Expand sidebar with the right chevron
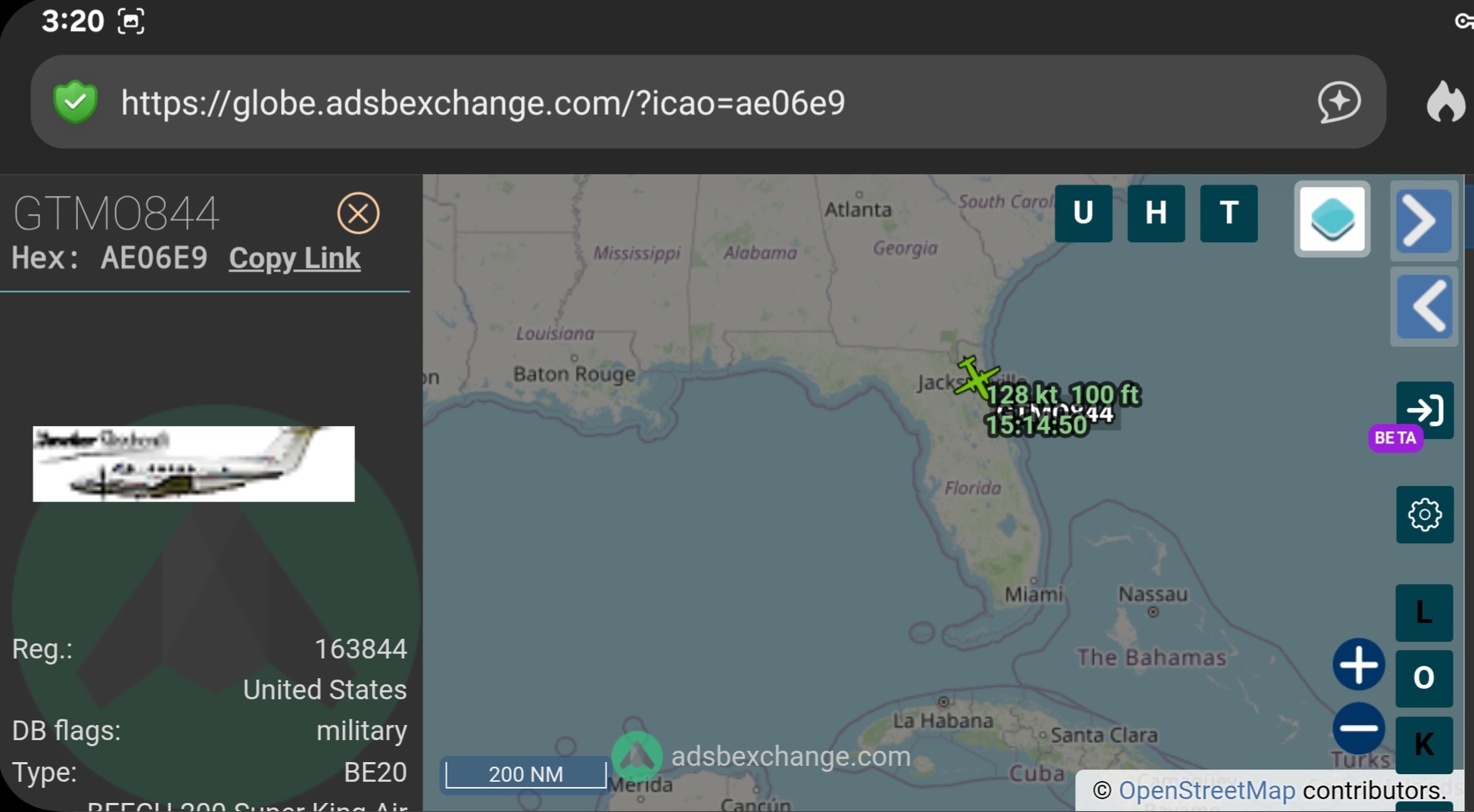This screenshot has height=812, width=1474. coord(1423,221)
